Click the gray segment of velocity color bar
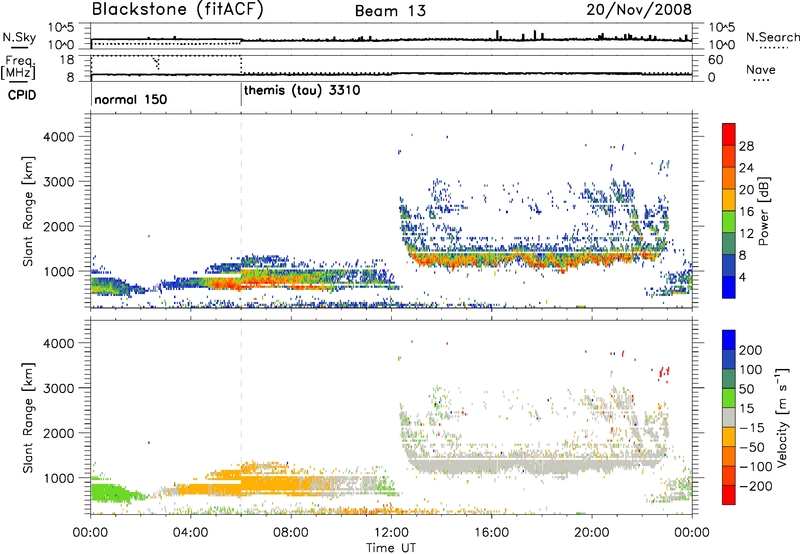 pyautogui.click(x=729, y=417)
